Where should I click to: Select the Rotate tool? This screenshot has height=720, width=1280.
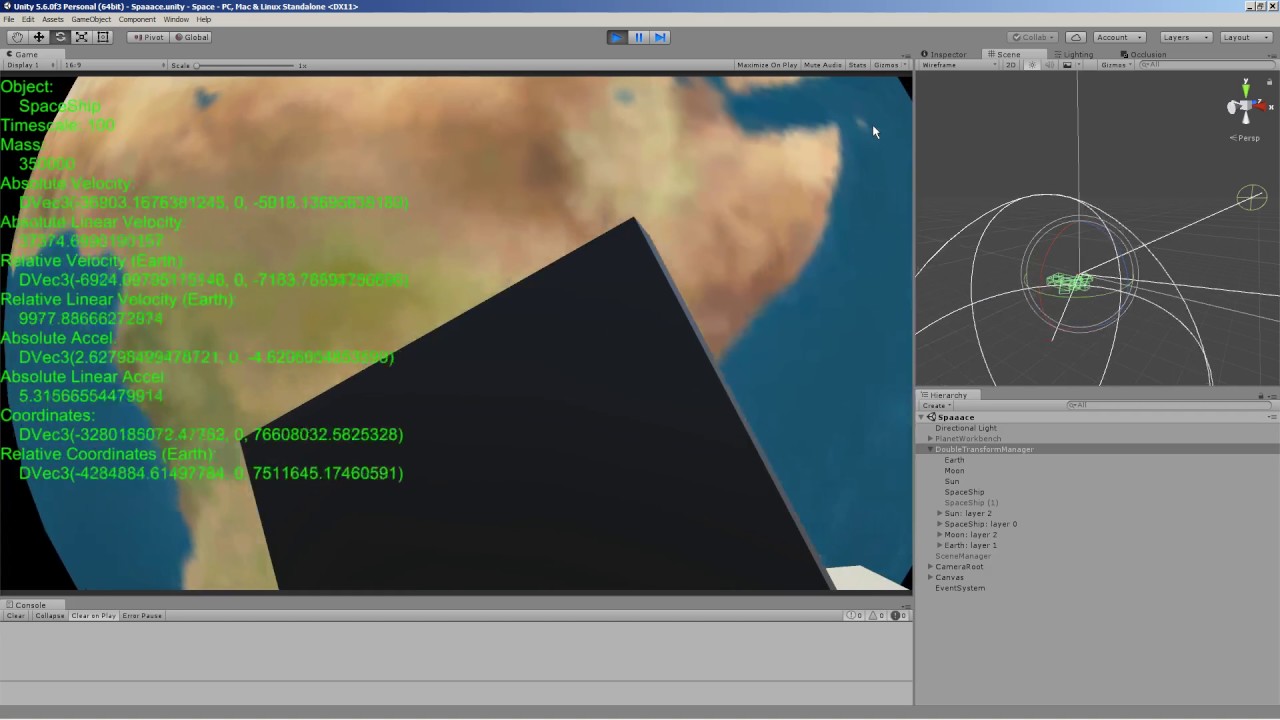(60, 37)
